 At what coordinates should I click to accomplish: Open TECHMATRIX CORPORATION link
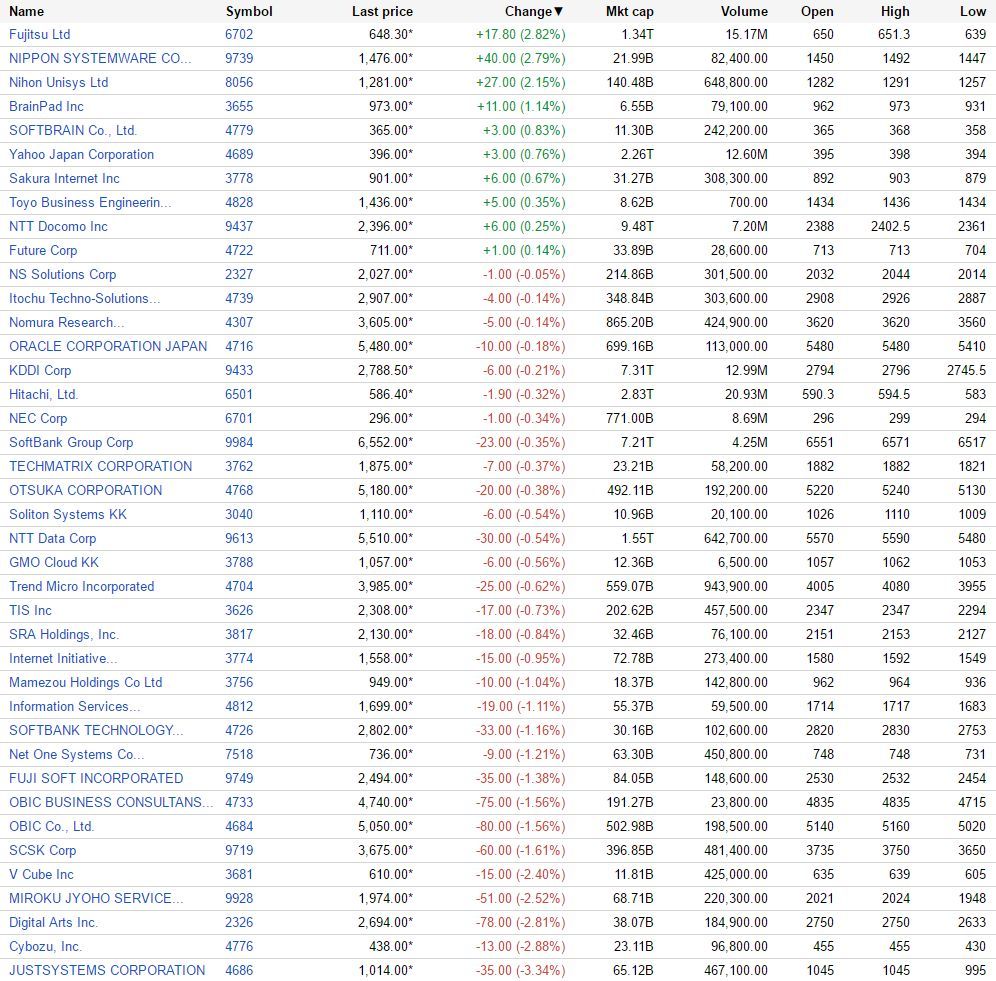point(100,466)
